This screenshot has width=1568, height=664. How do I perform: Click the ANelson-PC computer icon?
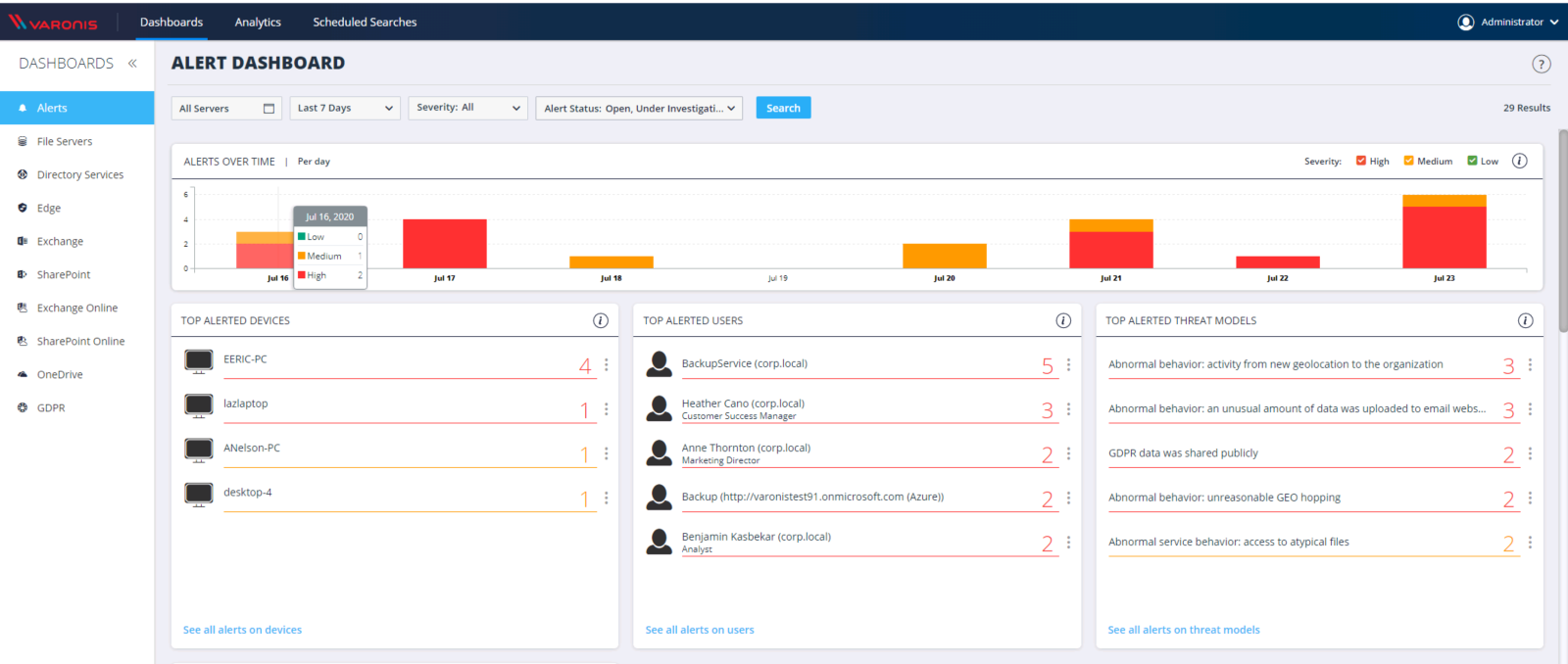pyautogui.click(x=199, y=450)
